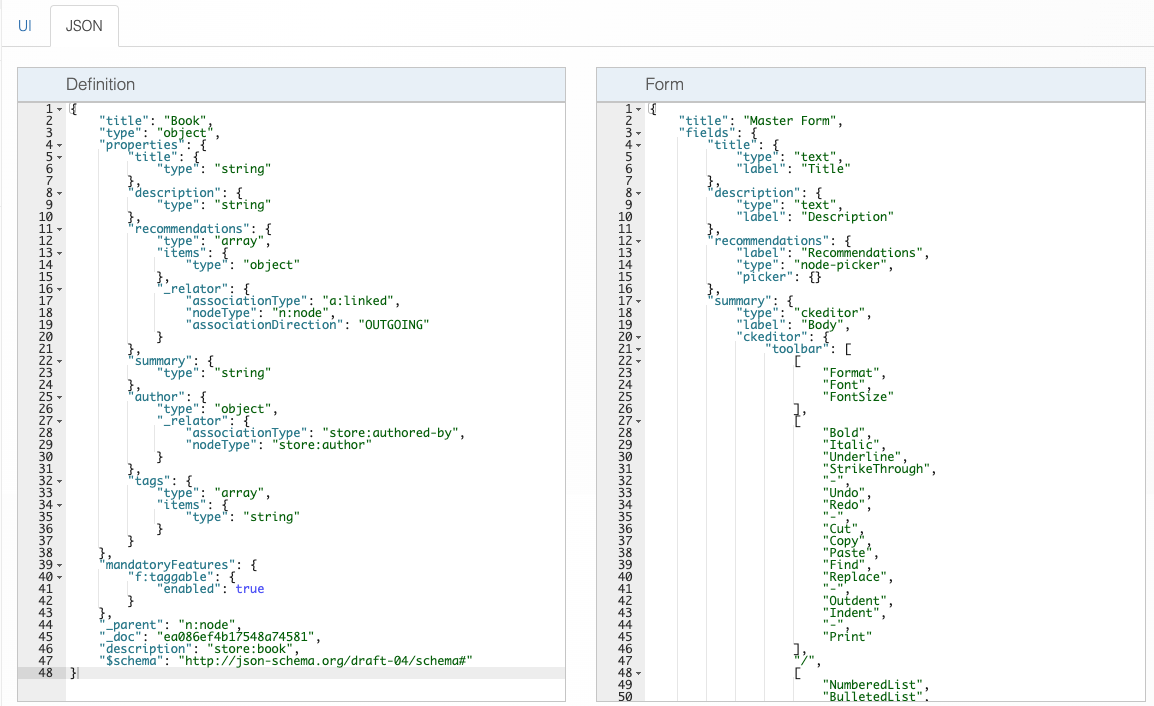Collapse "recommendations" in the Definition panel
Image resolution: width=1154 pixels, height=706 pixels.
coord(60,228)
